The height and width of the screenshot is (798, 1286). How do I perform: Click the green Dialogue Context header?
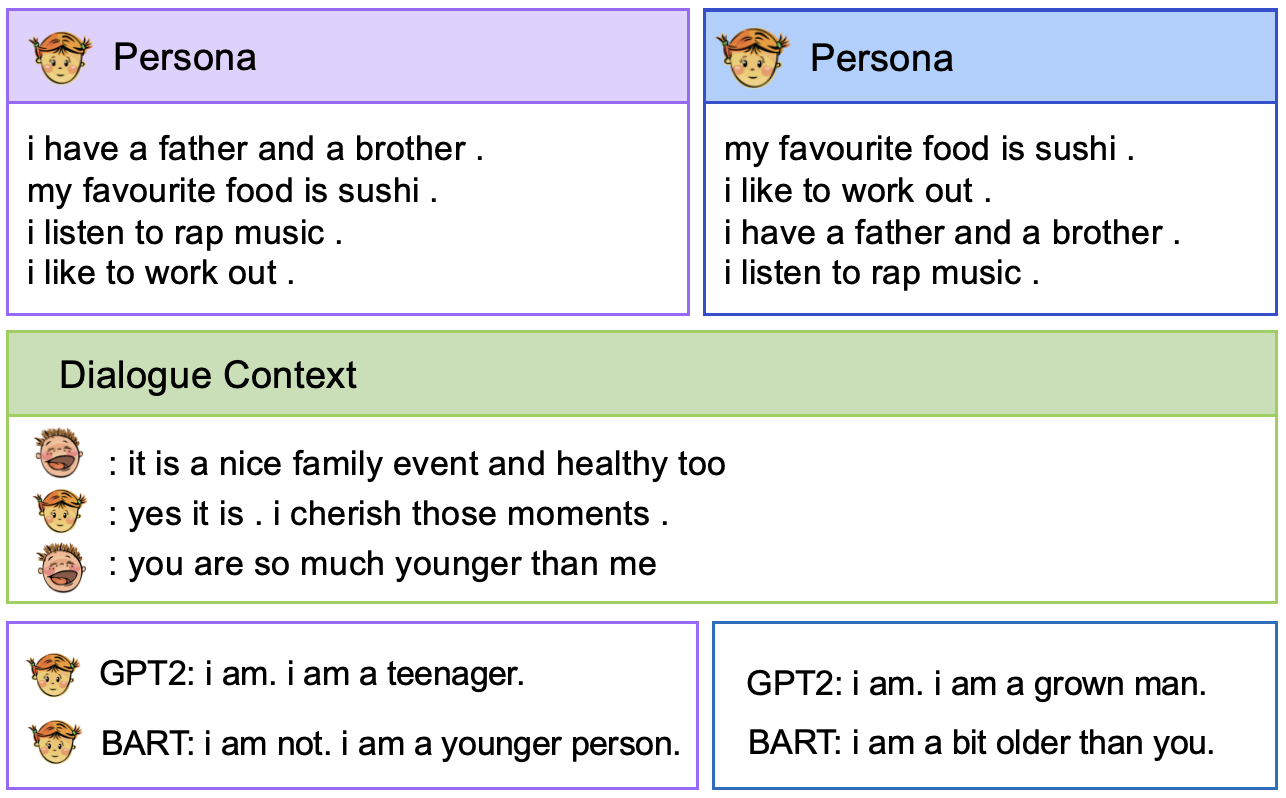[642, 375]
